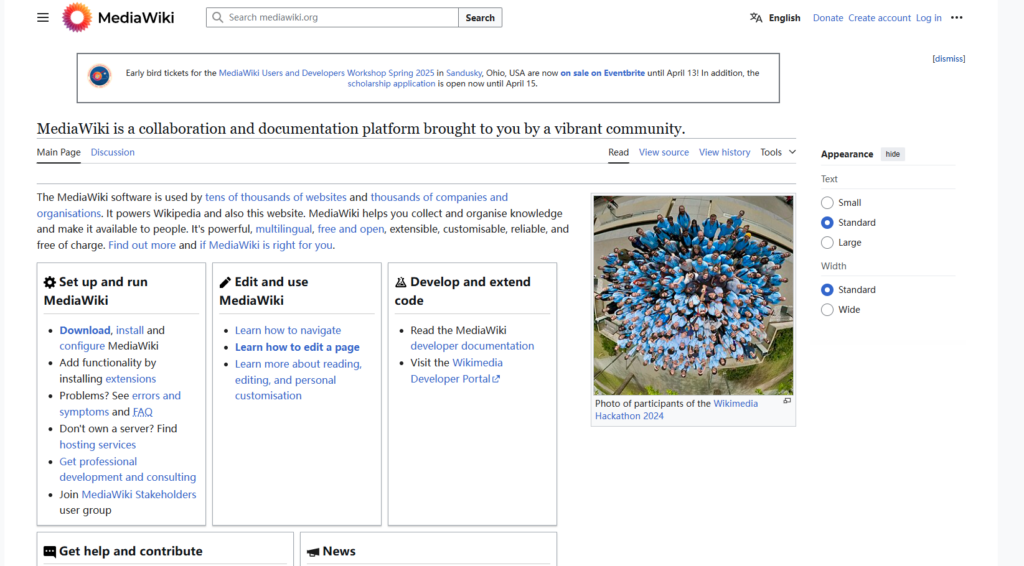
Task: Hide the Appearance panel
Action: [892, 154]
